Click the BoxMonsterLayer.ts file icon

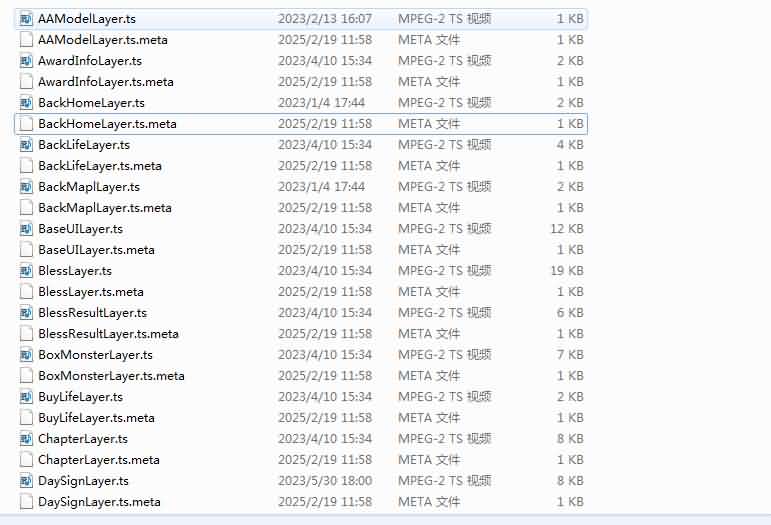coord(27,355)
